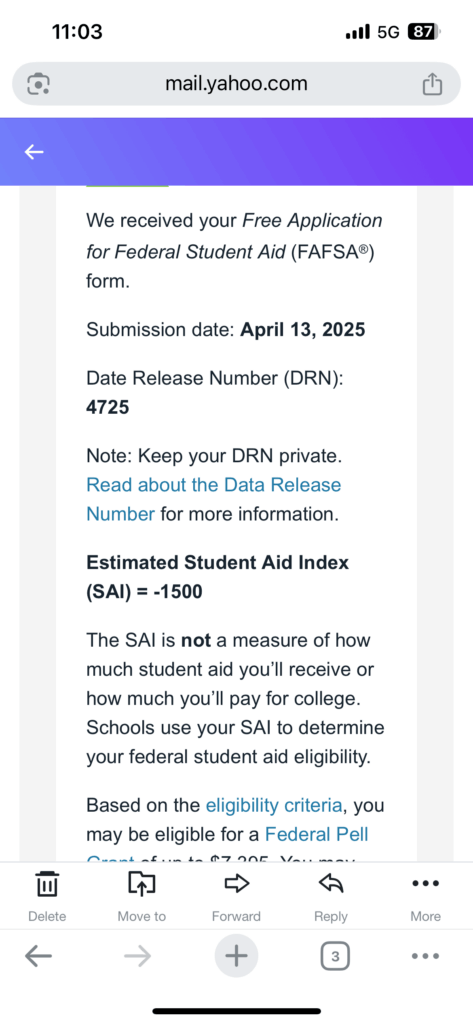Open the Move to folder icon
The width and height of the screenshot is (473, 1024).
pyautogui.click(x=142, y=884)
